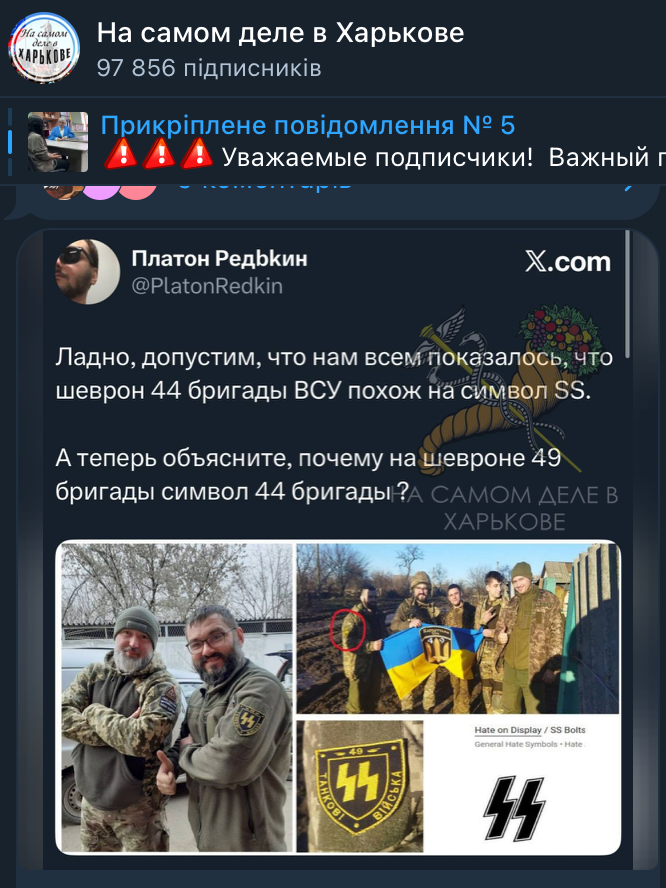Click the 97 856 subscribers count text
Image resolution: width=666 pixels, height=888 pixels.
209,69
